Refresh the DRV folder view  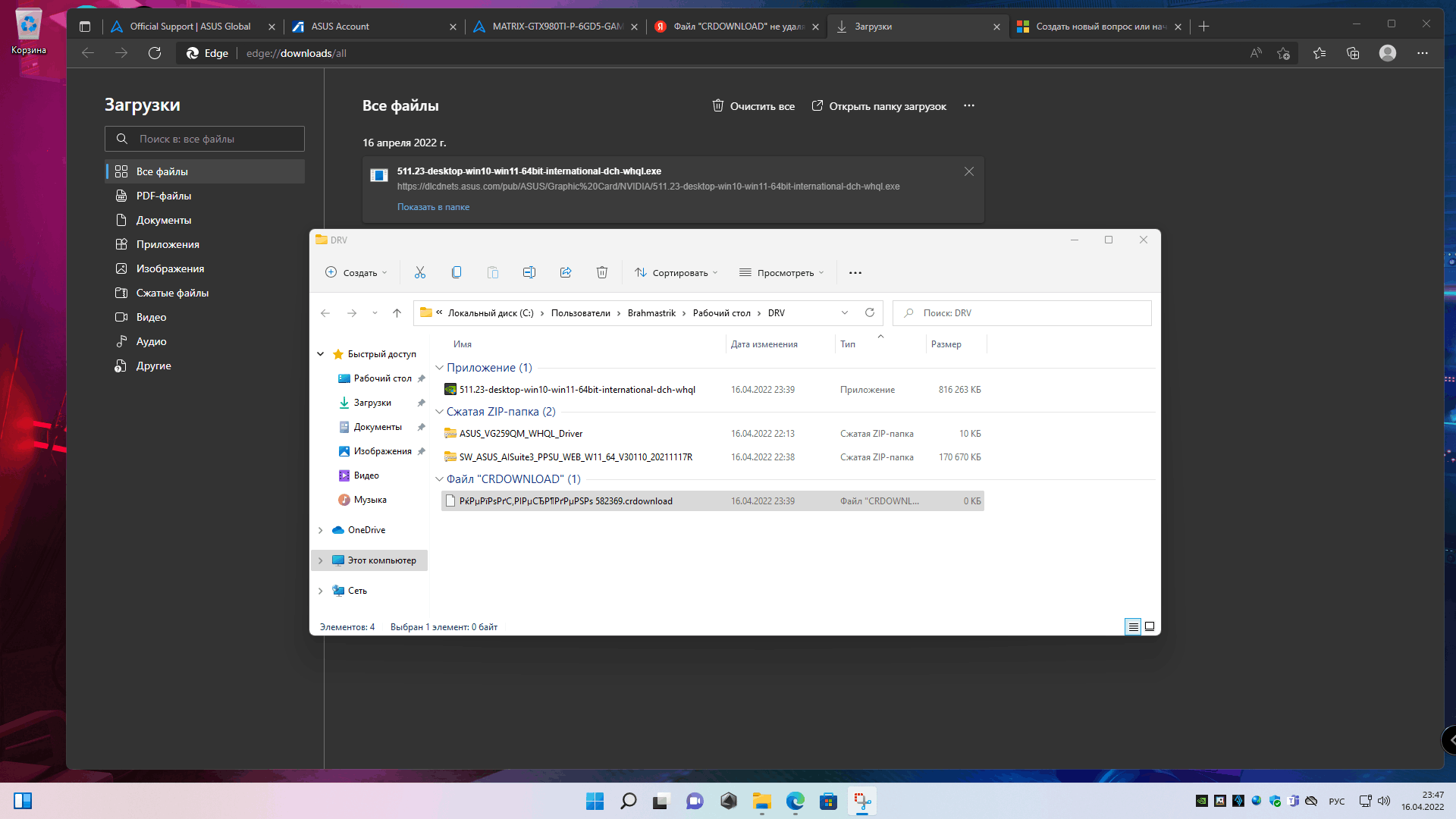tap(870, 313)
